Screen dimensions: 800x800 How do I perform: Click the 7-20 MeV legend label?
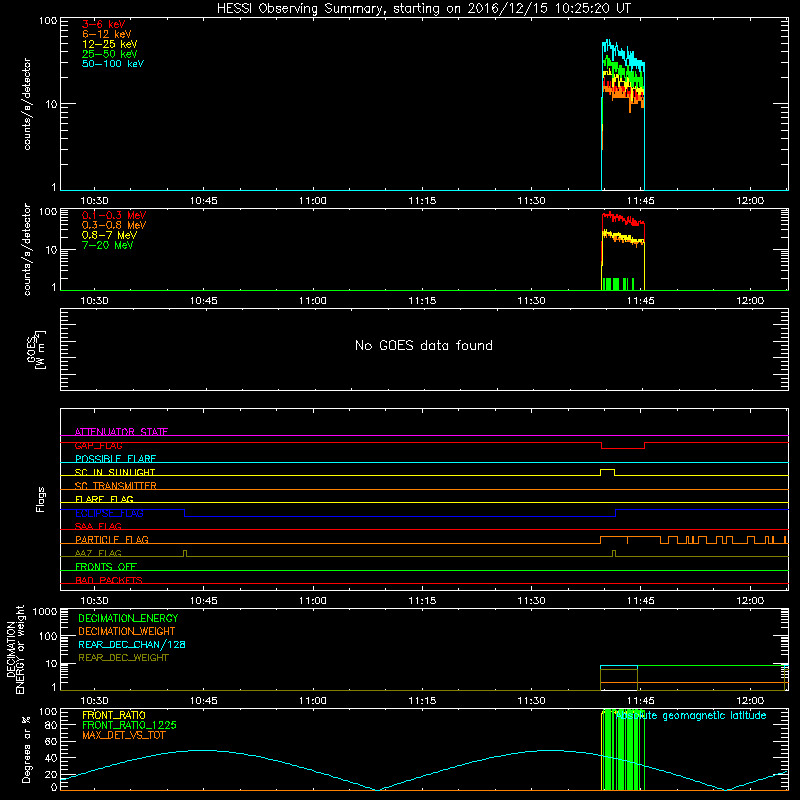[x=107, y=245]
